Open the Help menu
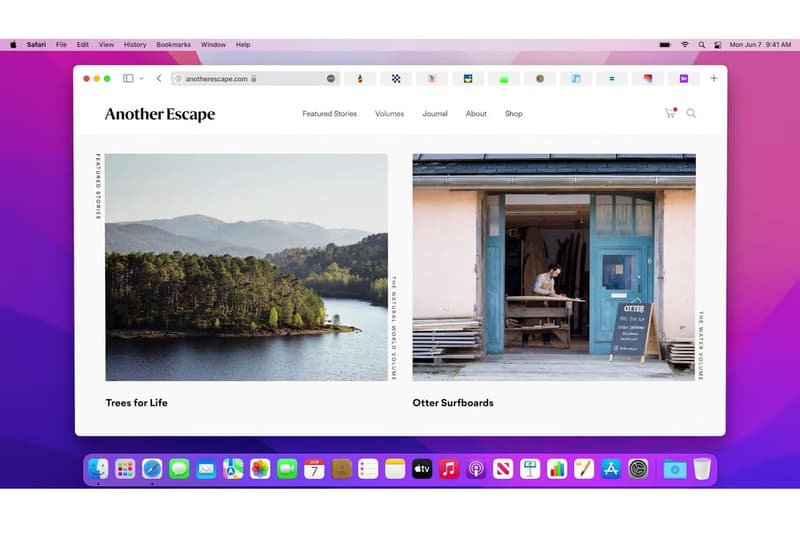The image size is (800, 533). 243,45
